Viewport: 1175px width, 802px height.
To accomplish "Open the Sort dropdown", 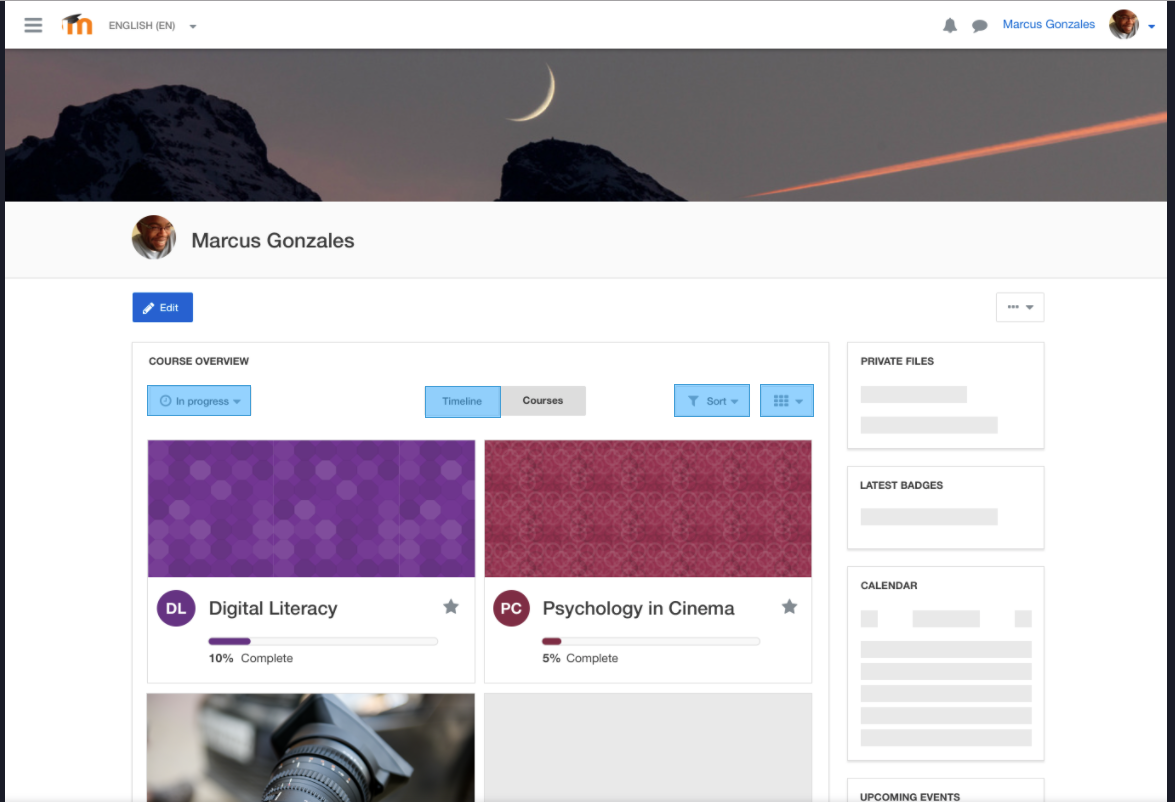I will [712, 400].
